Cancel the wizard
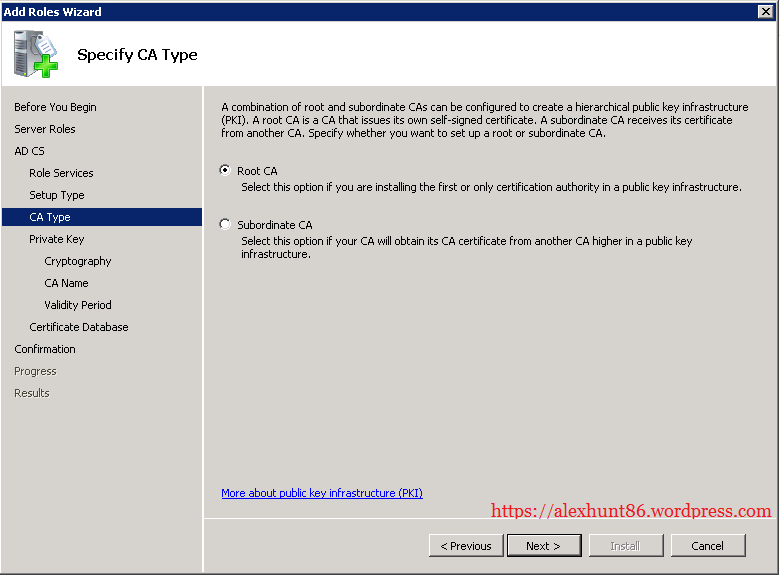 click(707, 545)
